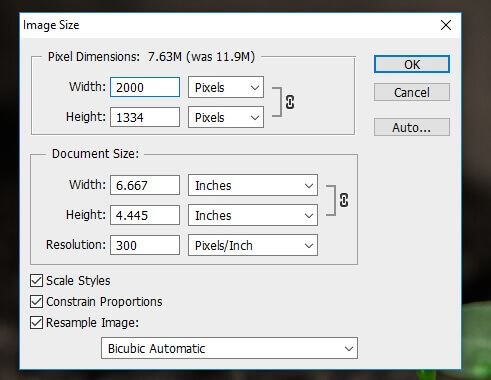Open the Auto... resolution button
Screen dimensions: 491x380
coord(412,127)
